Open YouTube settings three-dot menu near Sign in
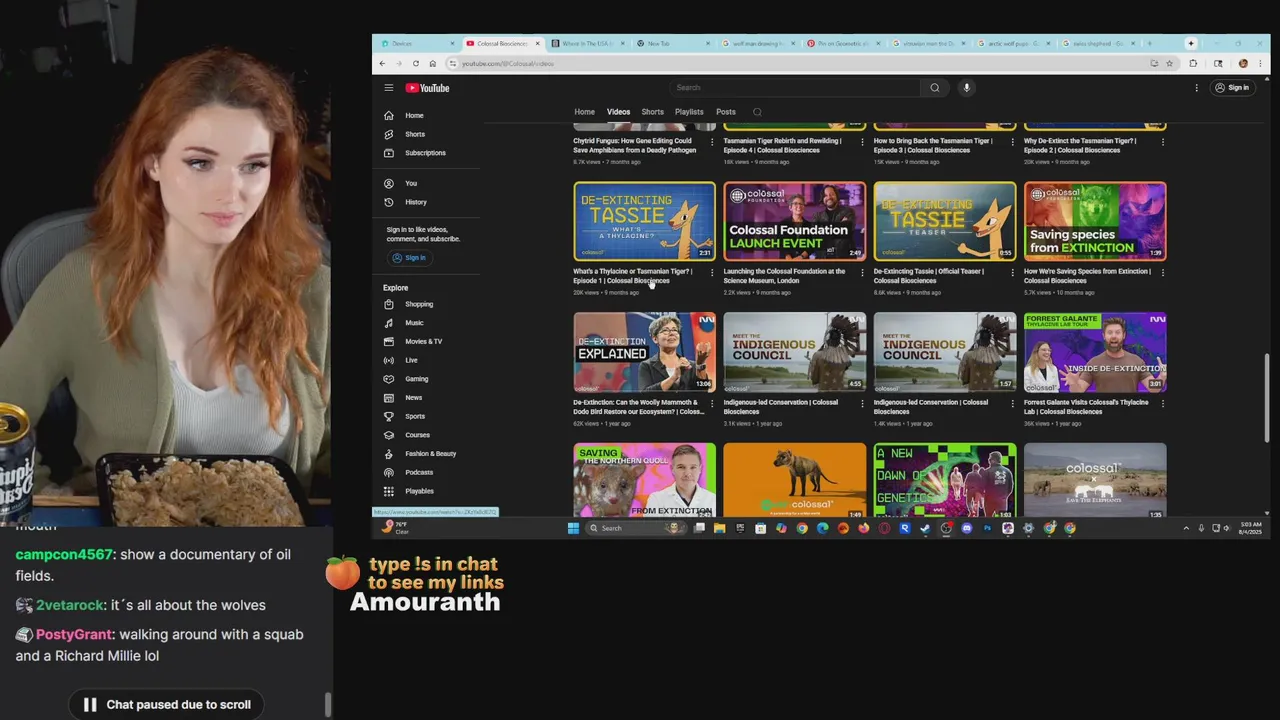This screenshot has height=720, width=1280. click(x=1196, y=88)
